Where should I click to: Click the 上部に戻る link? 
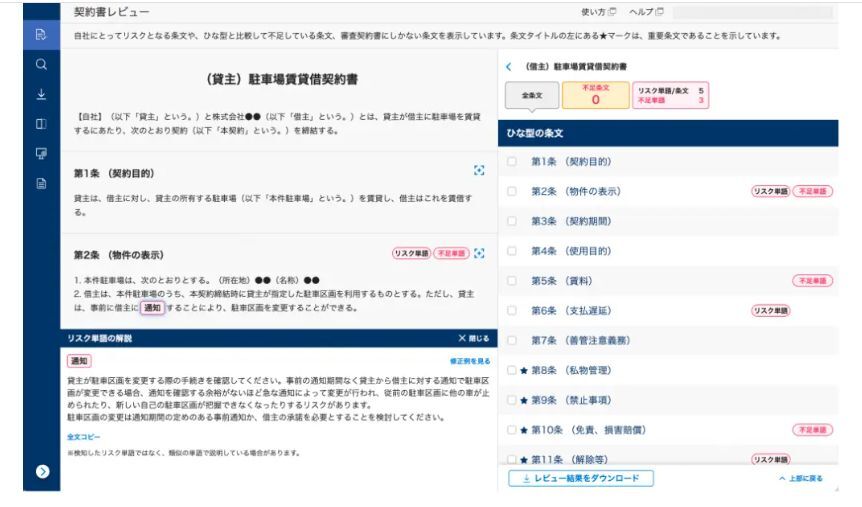pyautogui.click(x=801, y=478)
